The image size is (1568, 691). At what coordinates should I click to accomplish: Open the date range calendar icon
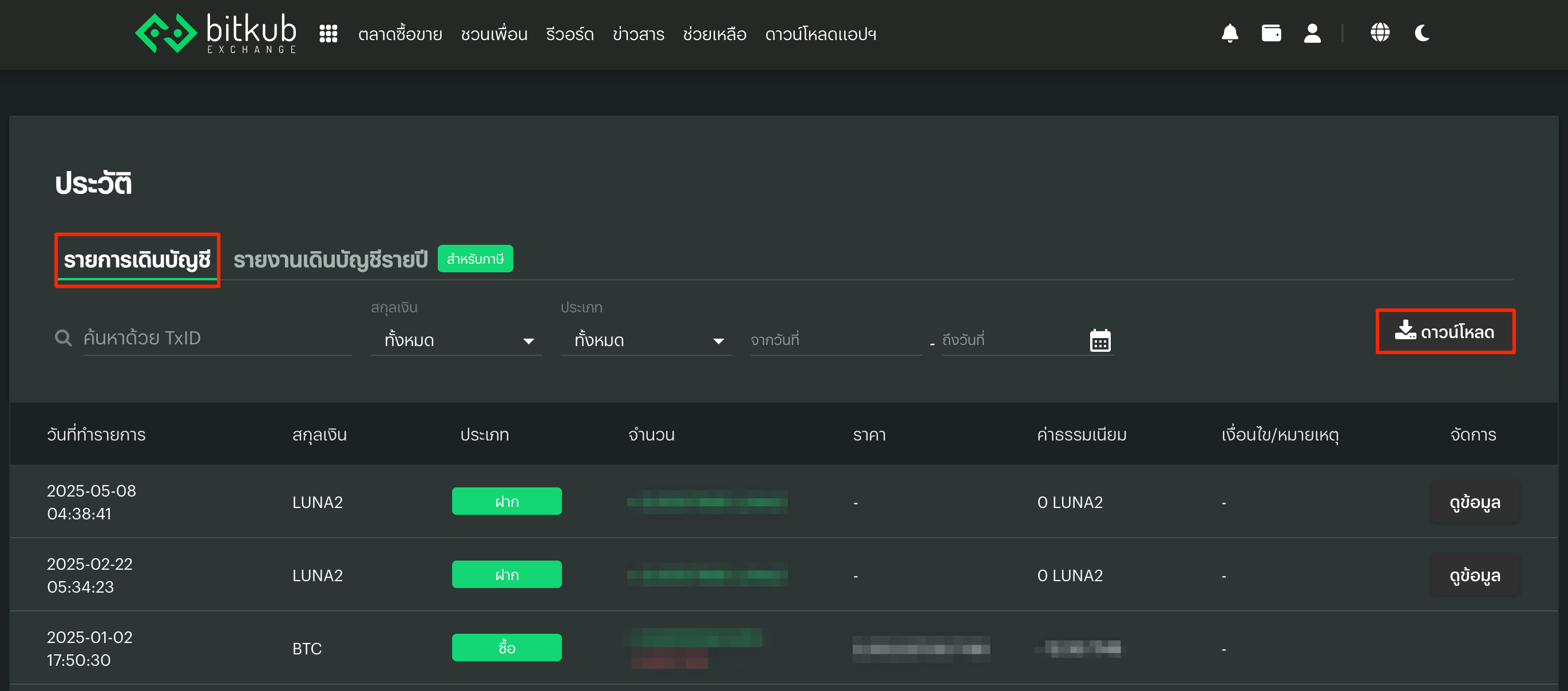pyautogui.click(x=1099, y=340)
